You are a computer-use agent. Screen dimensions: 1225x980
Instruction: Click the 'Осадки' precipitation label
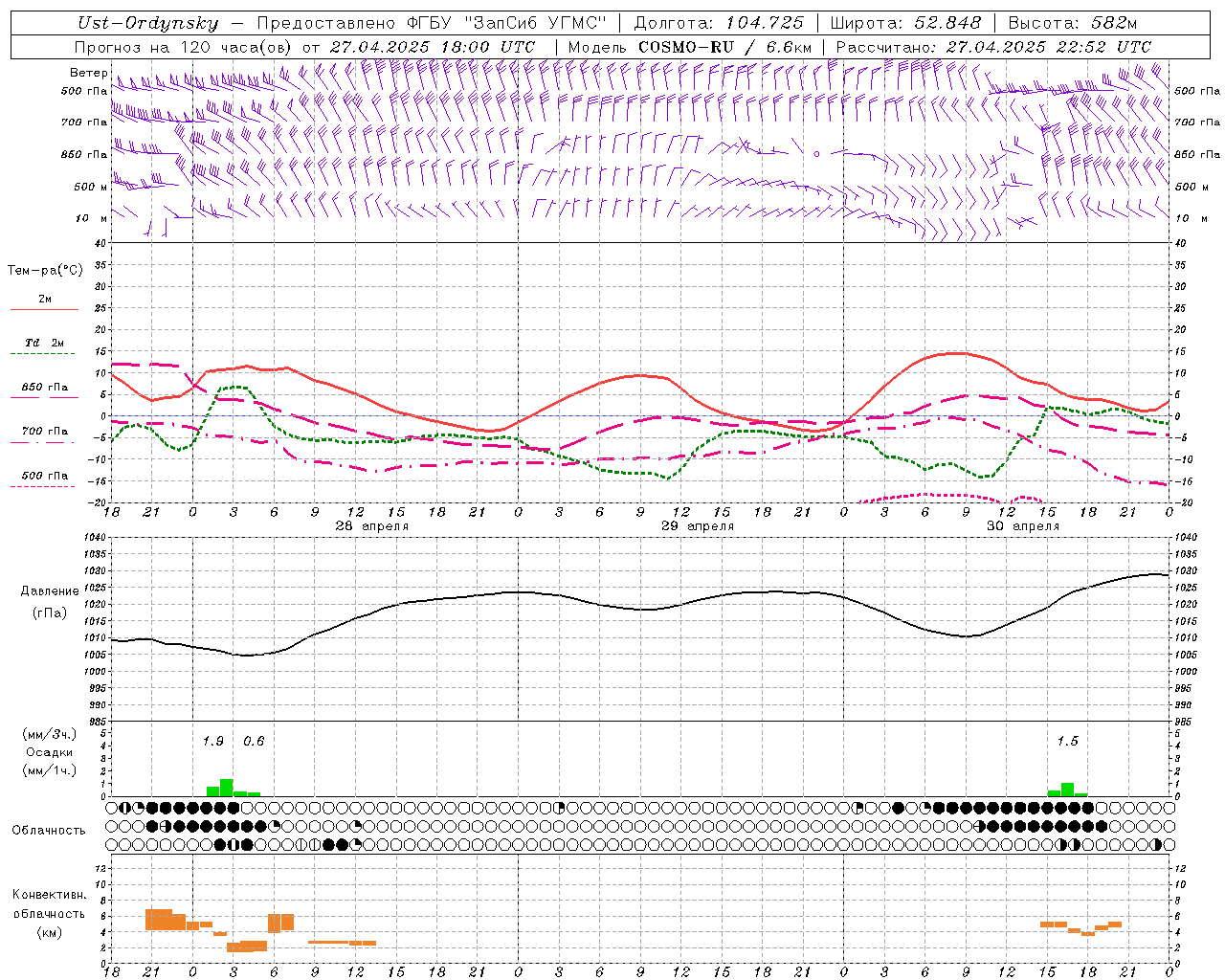coord(49,752)
